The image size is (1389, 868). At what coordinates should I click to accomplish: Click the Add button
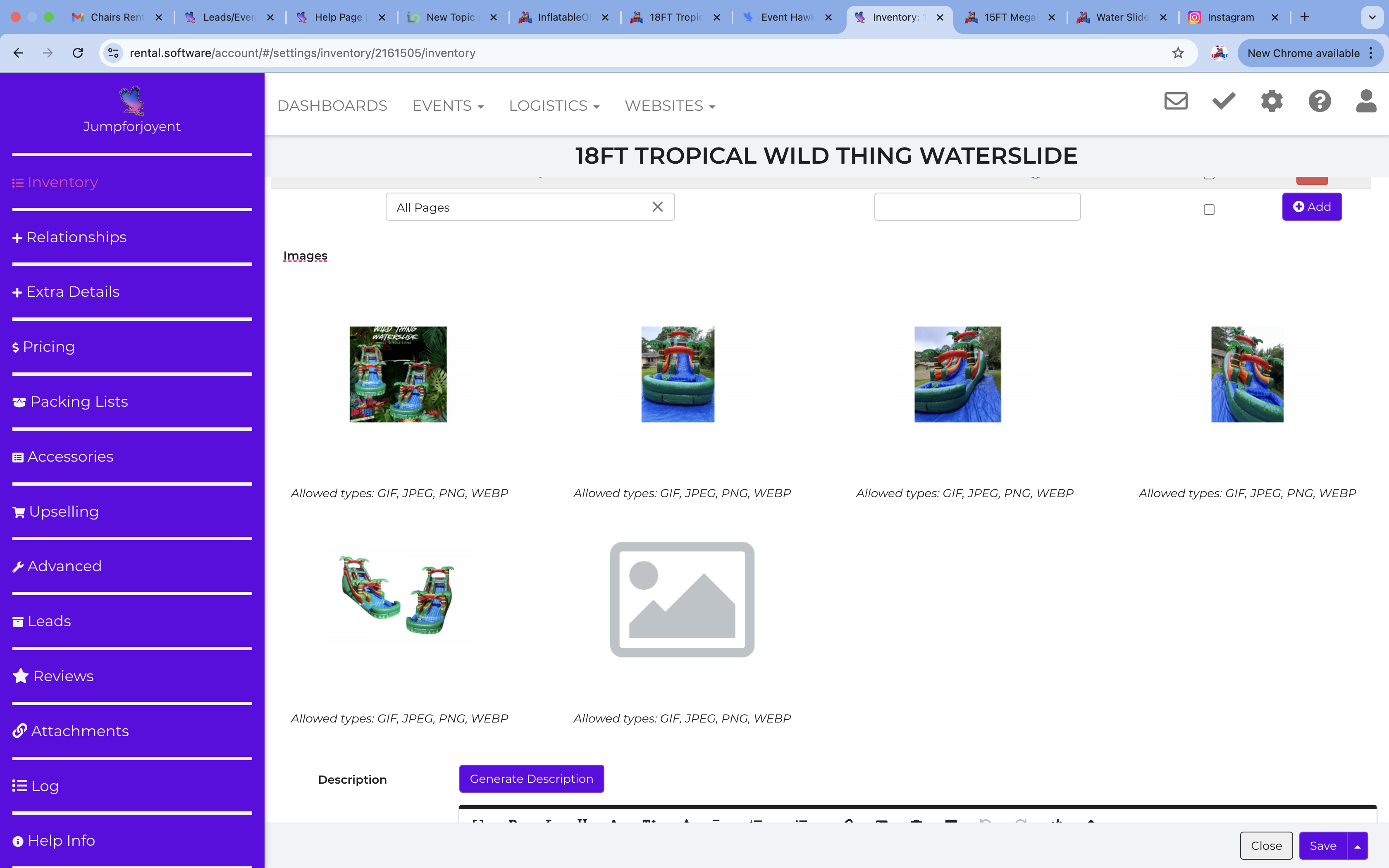pos(1312,207)
